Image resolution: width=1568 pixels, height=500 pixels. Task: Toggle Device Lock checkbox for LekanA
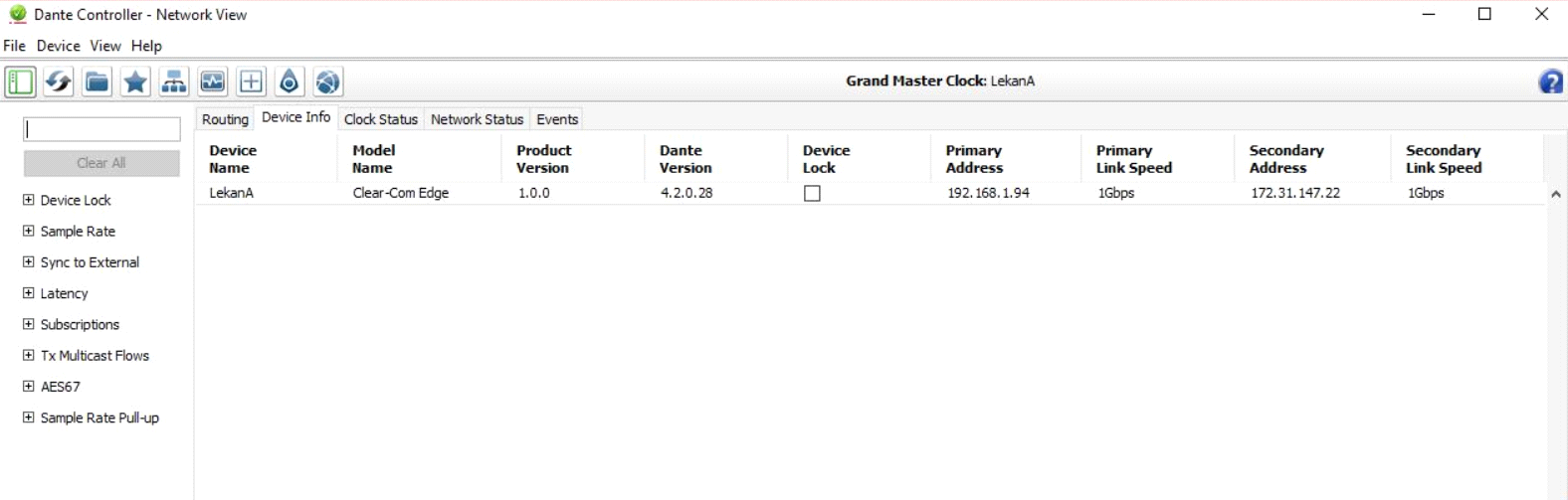[x=813, y=194]
